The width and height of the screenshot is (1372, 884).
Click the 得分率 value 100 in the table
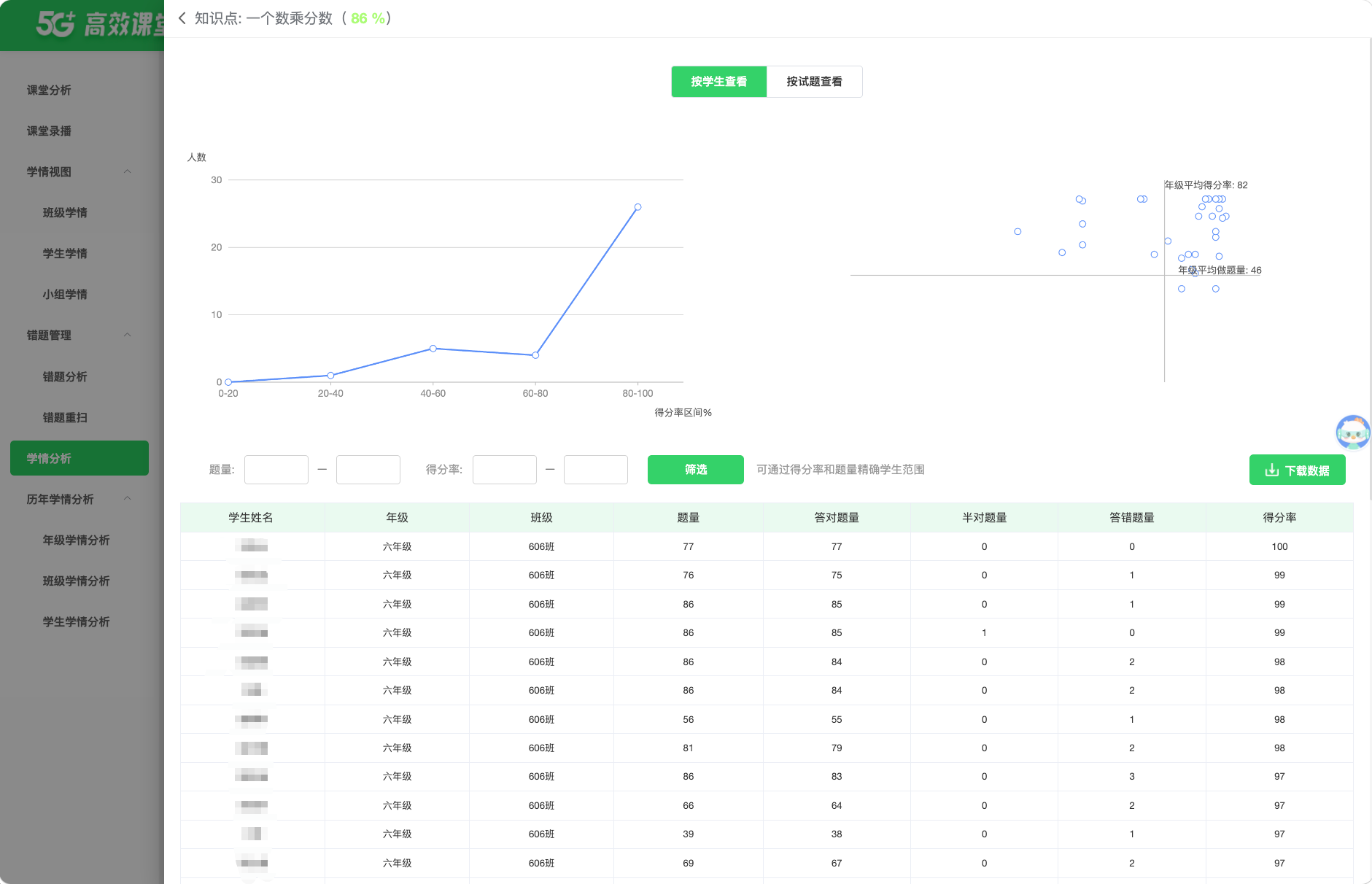[1279, 547]
